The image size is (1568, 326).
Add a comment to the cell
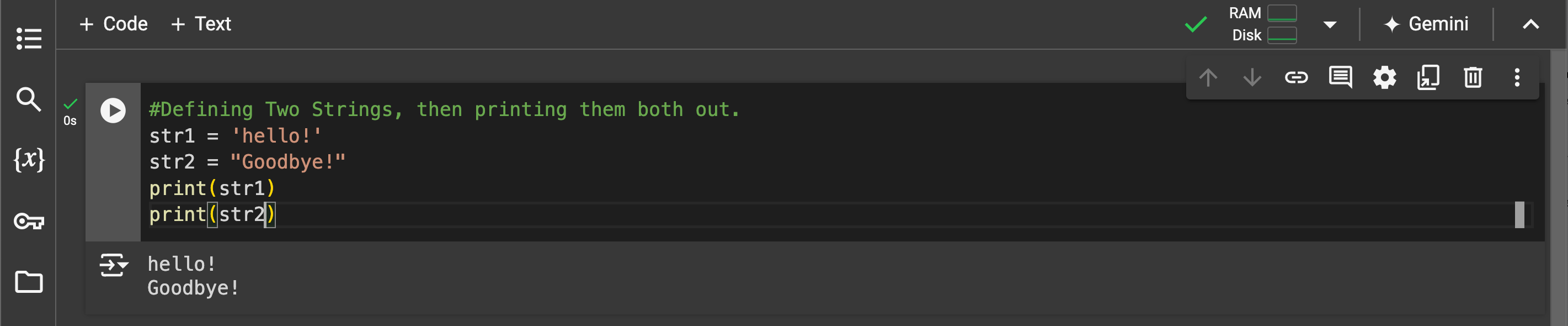point(1340,78)
